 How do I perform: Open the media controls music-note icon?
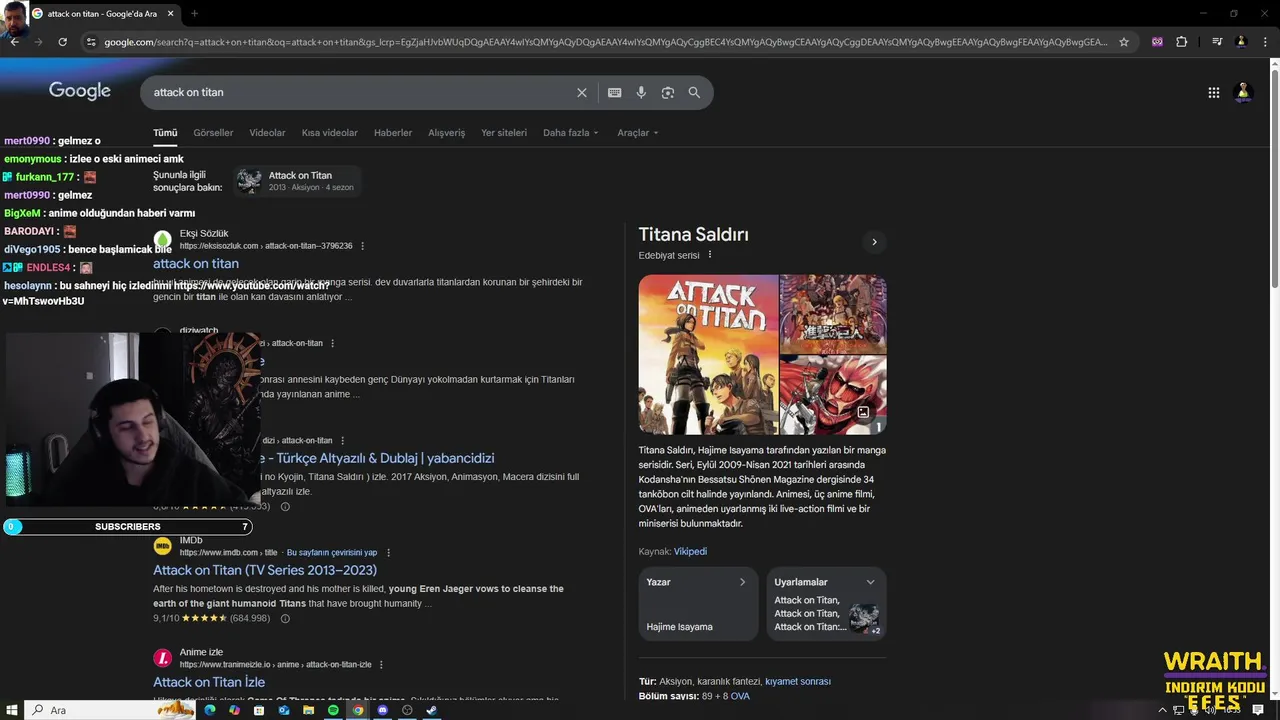1217,42
